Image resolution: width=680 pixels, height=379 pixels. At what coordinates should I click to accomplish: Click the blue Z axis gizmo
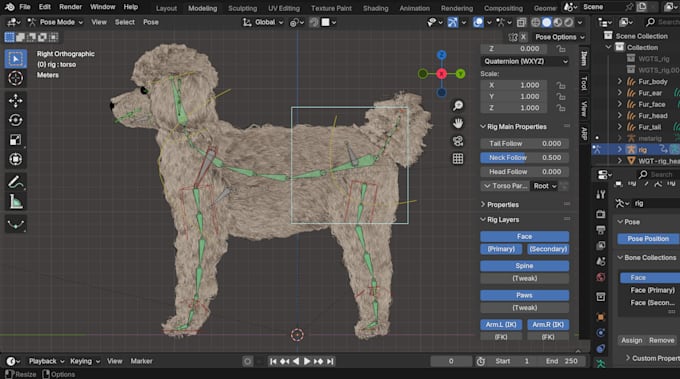pos(441,55)
